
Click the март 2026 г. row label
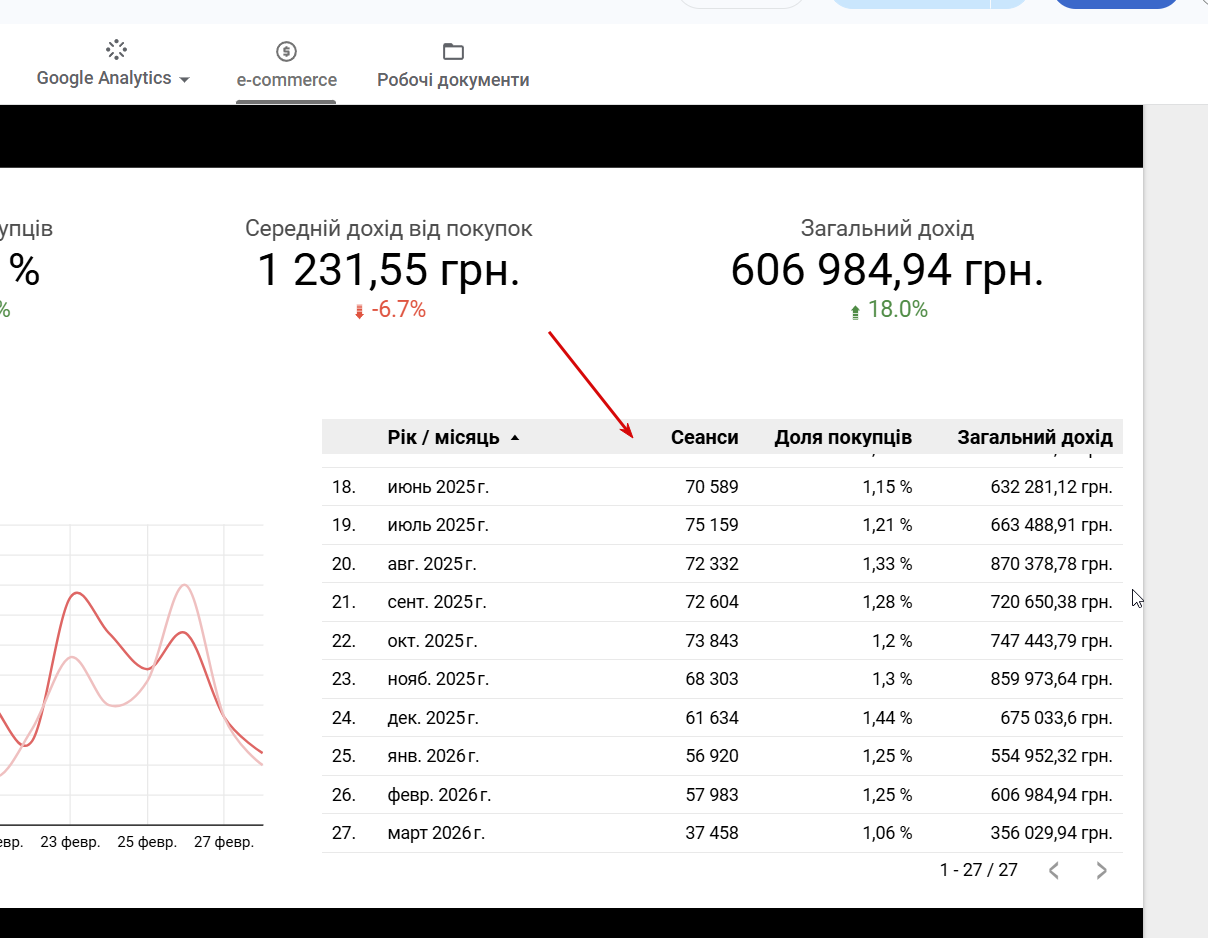(436, 833)
